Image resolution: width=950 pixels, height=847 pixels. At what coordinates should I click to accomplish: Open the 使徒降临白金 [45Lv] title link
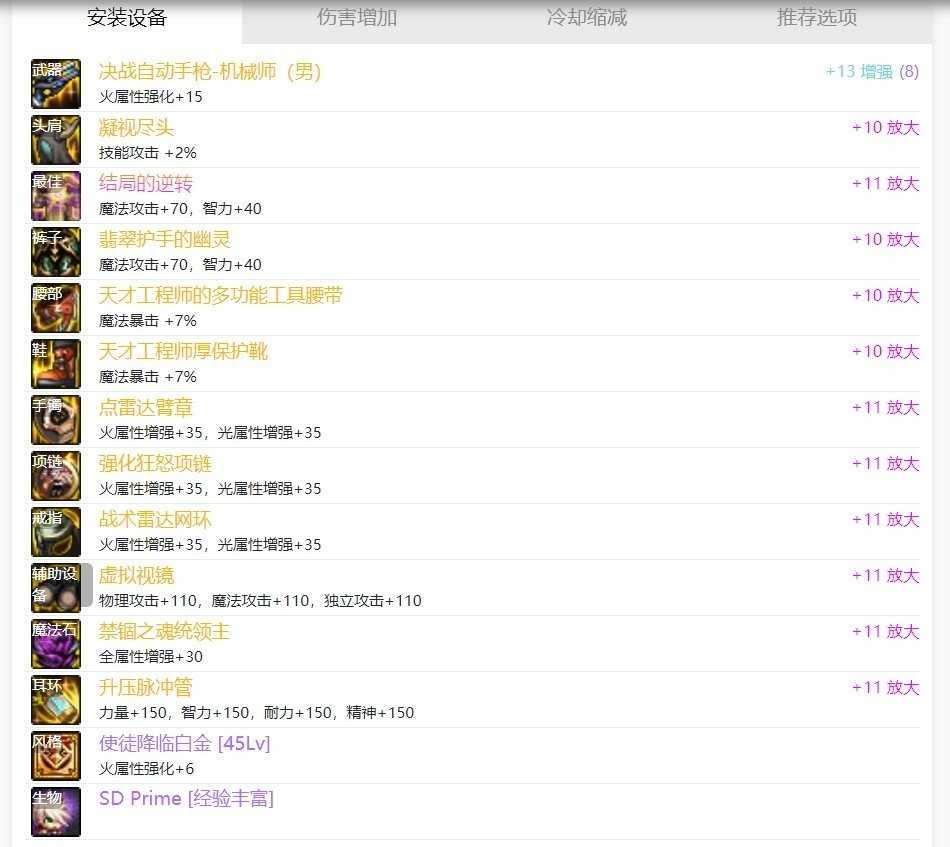pyautogui.click(x=185, y=743)
